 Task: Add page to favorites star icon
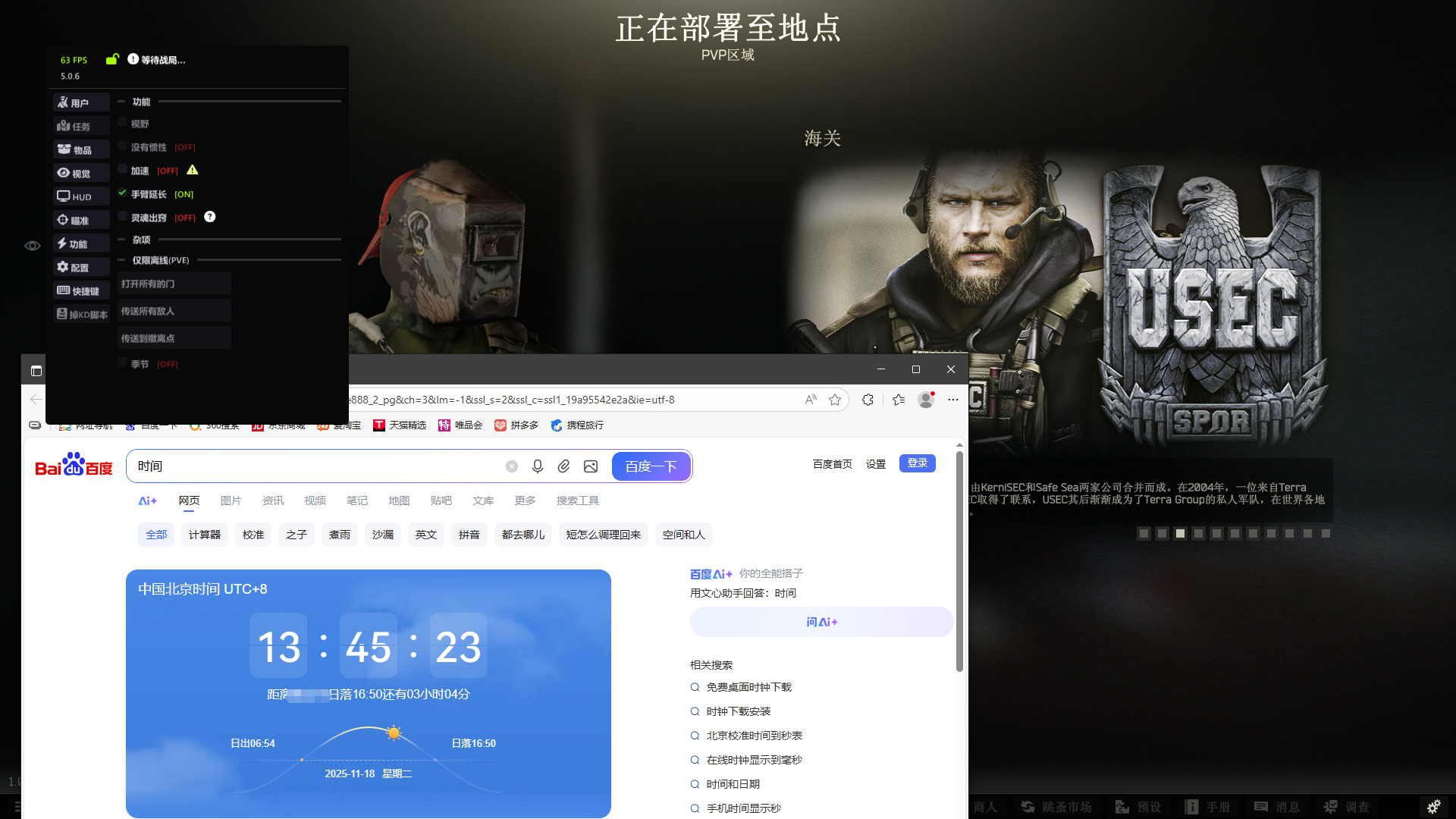(835, 400)
